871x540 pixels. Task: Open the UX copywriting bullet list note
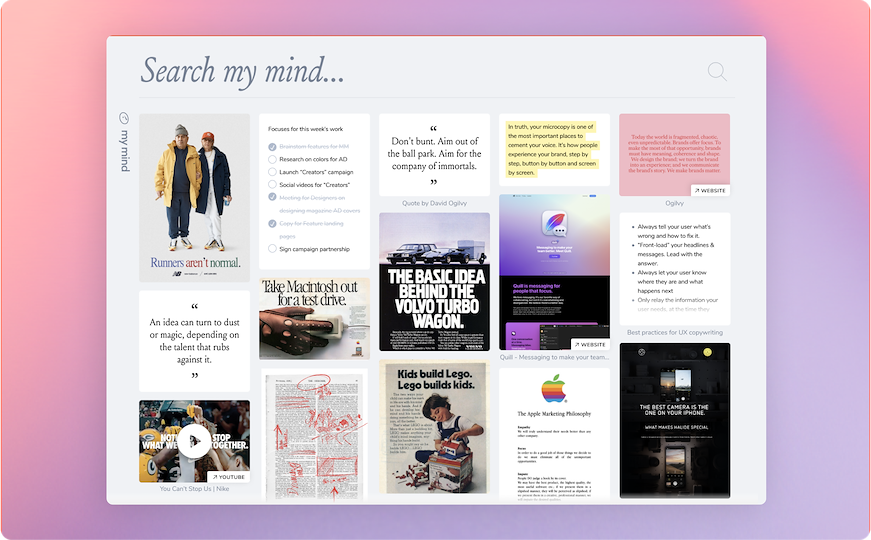(x=675, y=269)
